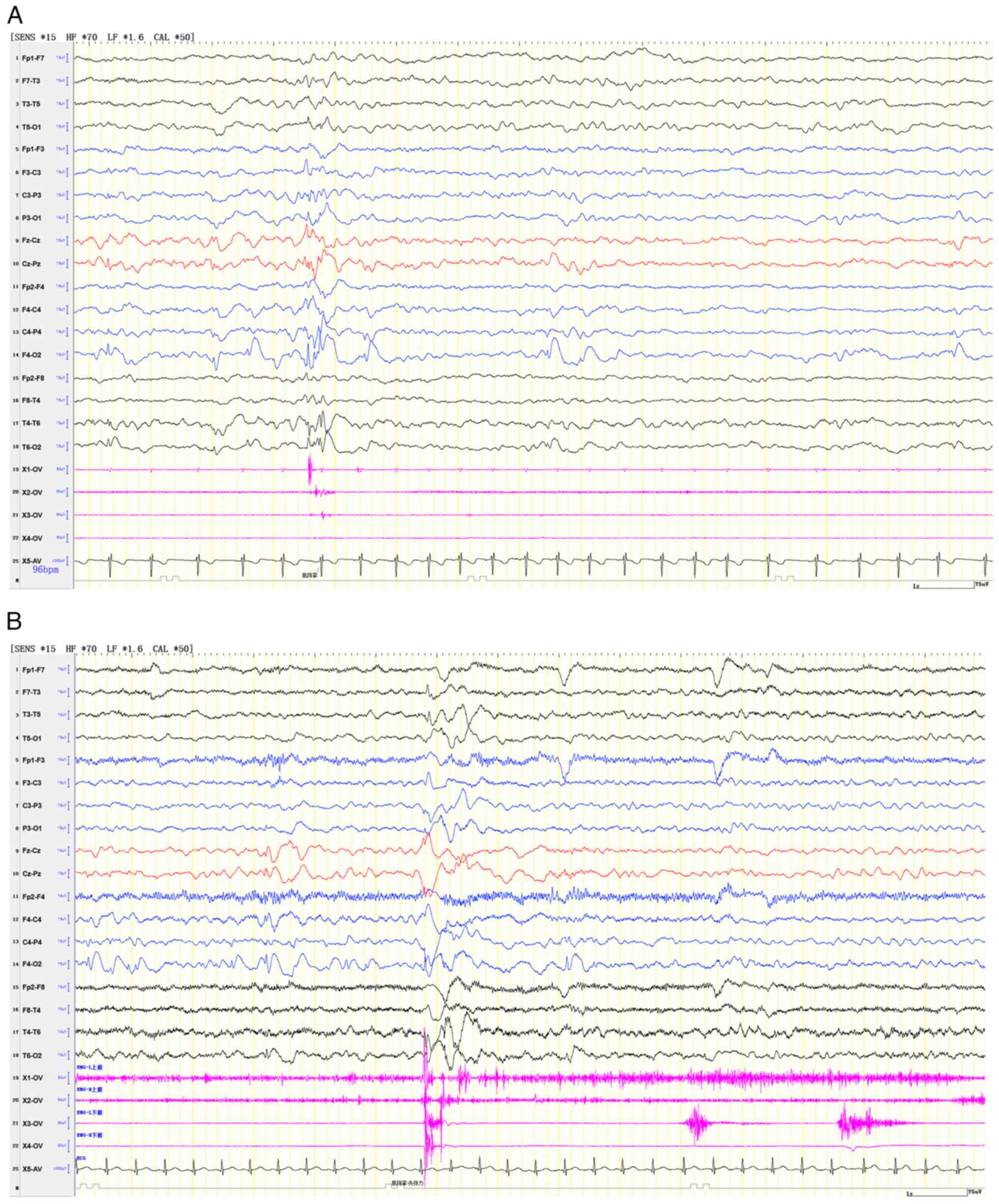Open the HF *70 filter setting in panel A
This screenshot has height=1204, width=999.
tap(81, 37)
